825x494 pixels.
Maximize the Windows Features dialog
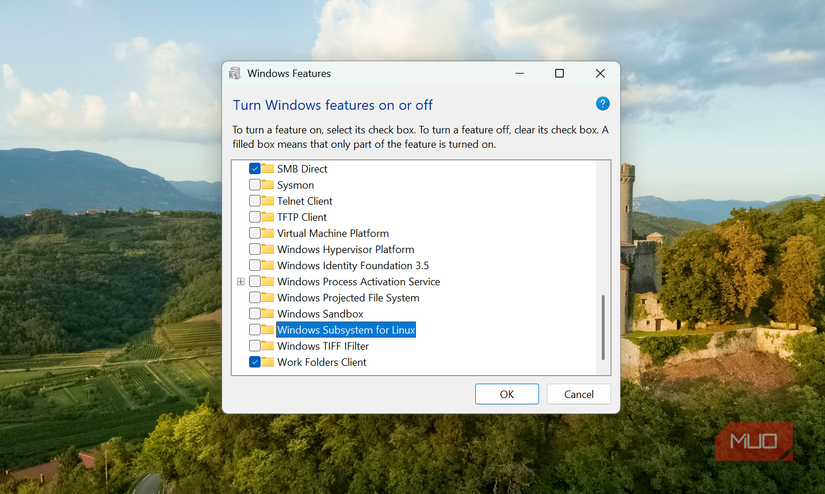pos(559,73)
